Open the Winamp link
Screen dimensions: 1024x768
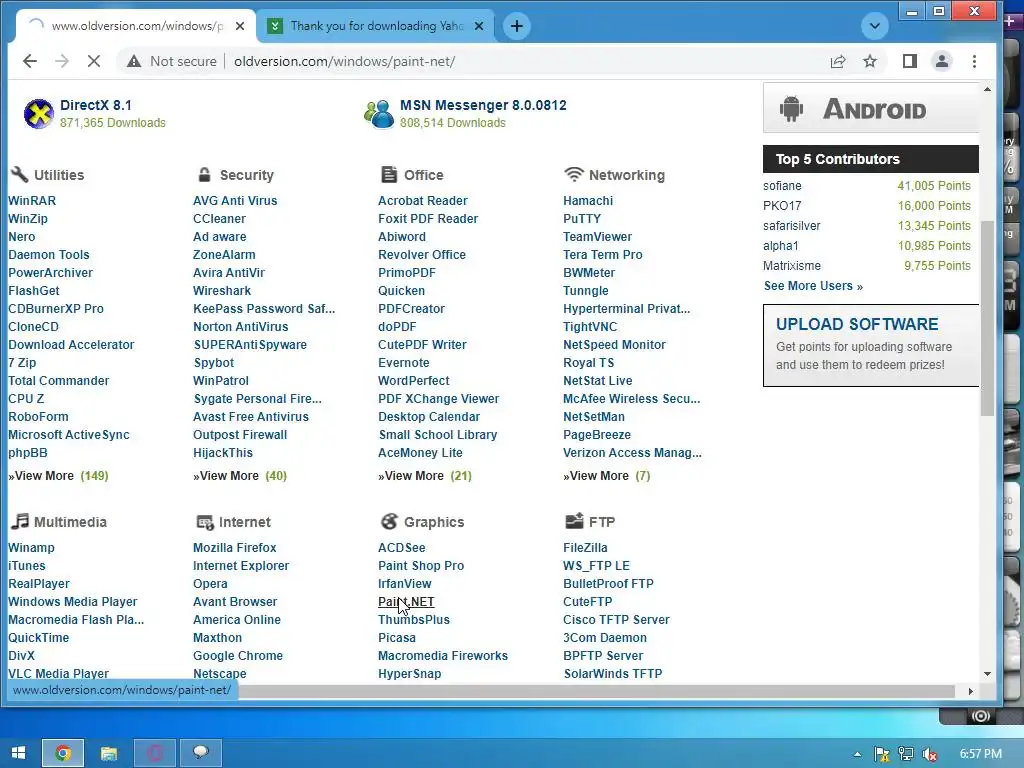tap(31, 547)
